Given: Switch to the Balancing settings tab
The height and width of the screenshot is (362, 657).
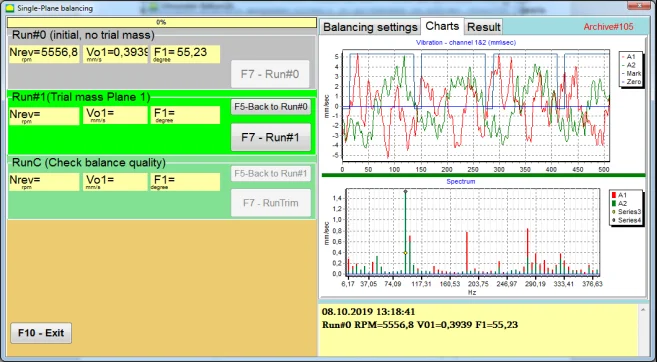Looking at the screenshot, I should click(370, 27).
